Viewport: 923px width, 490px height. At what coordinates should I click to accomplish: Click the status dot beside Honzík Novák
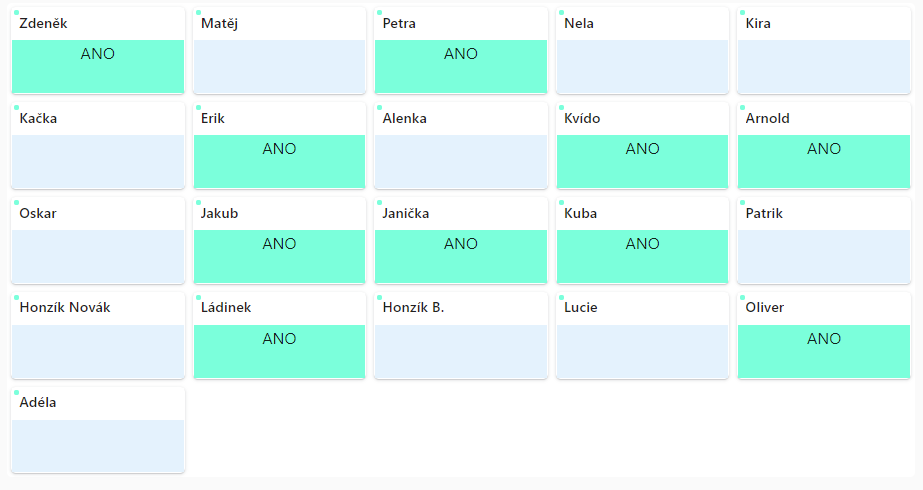point(16,297)
